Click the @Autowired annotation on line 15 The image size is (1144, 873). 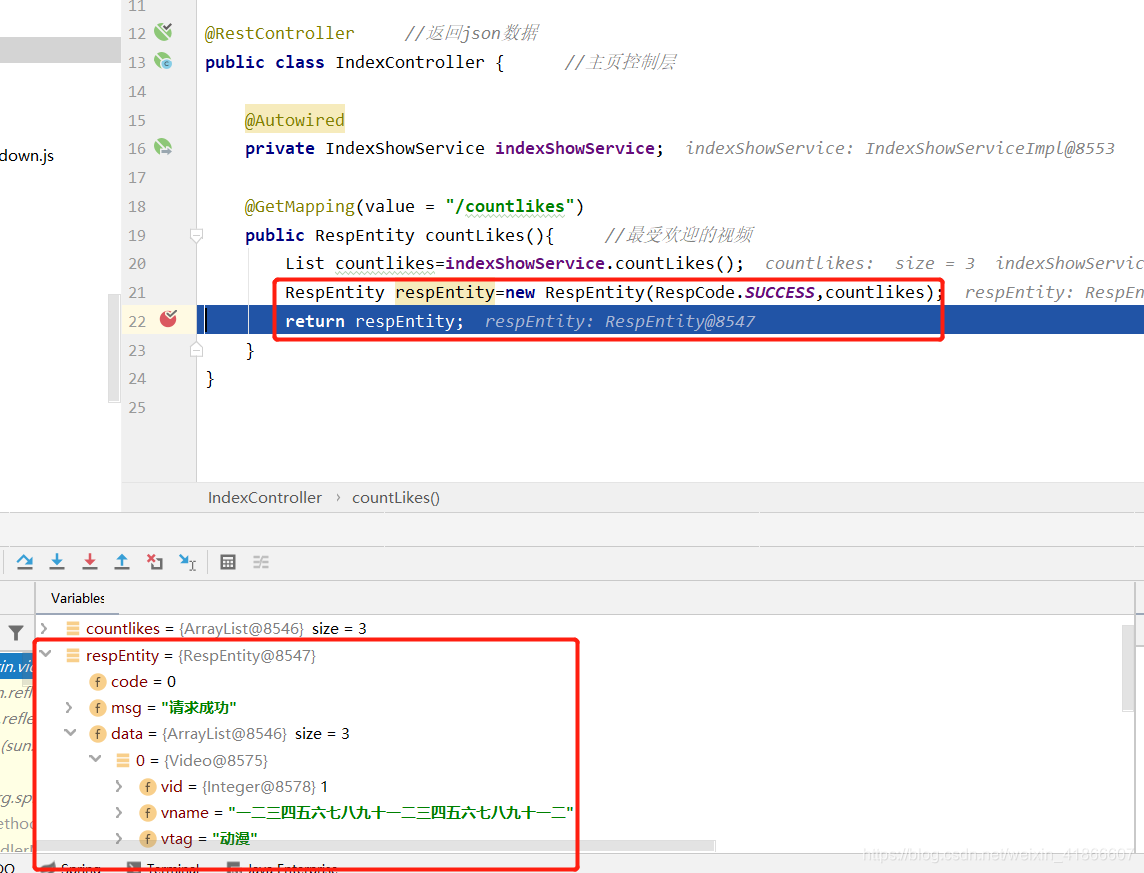point(295,120)
